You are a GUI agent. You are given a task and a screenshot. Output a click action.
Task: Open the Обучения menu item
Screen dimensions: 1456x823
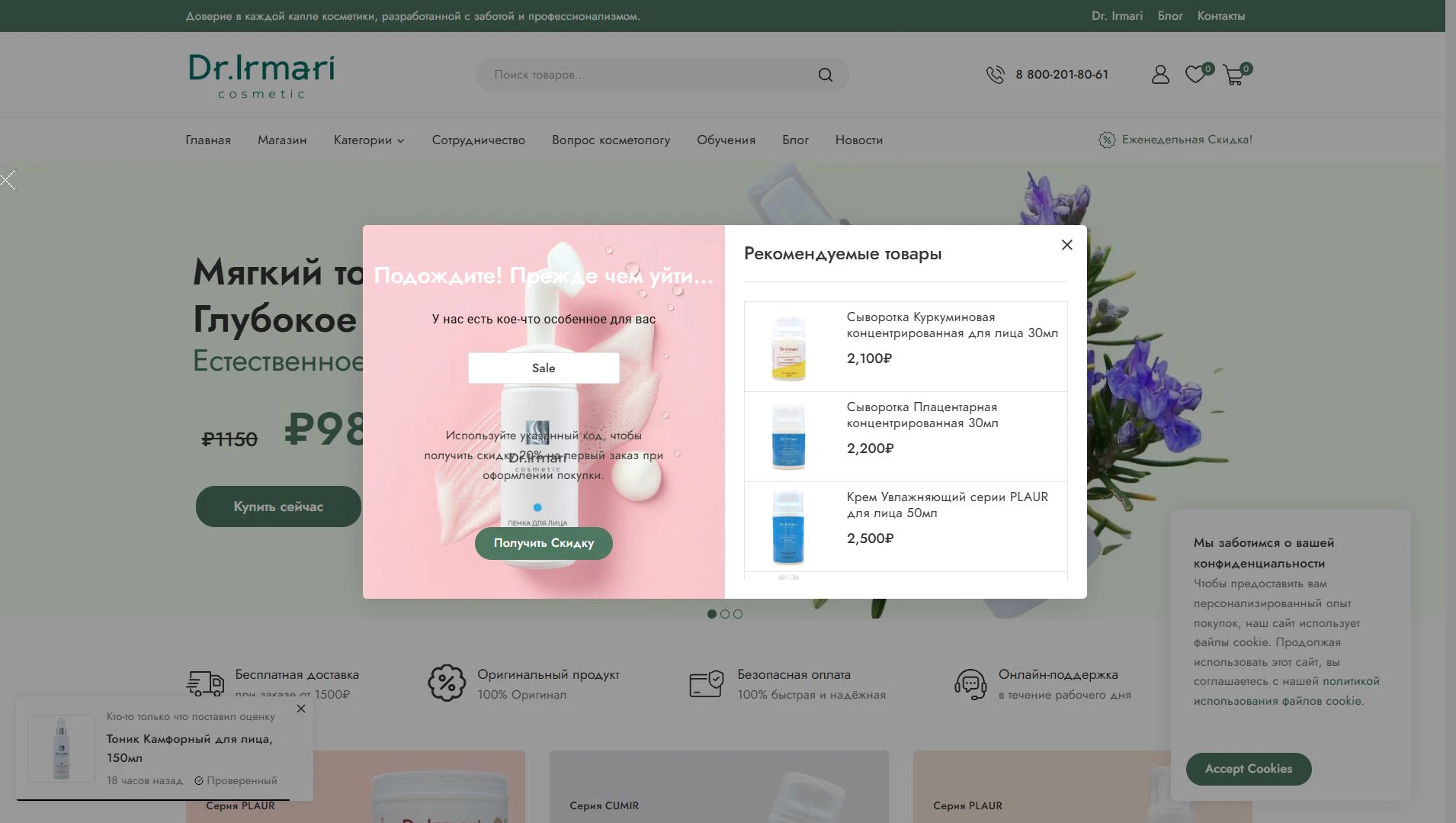click(726, 140)
